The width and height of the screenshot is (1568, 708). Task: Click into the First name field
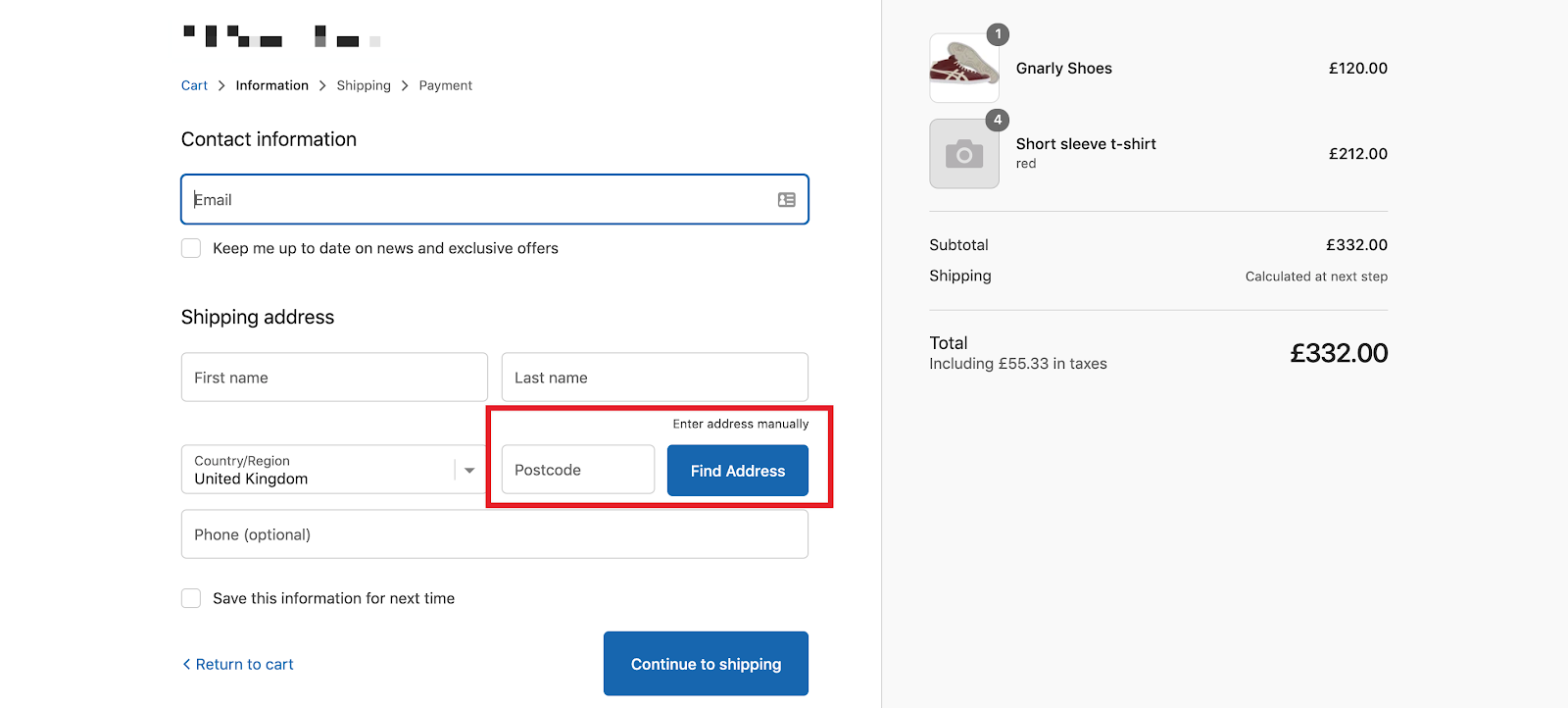click(334, 378)
